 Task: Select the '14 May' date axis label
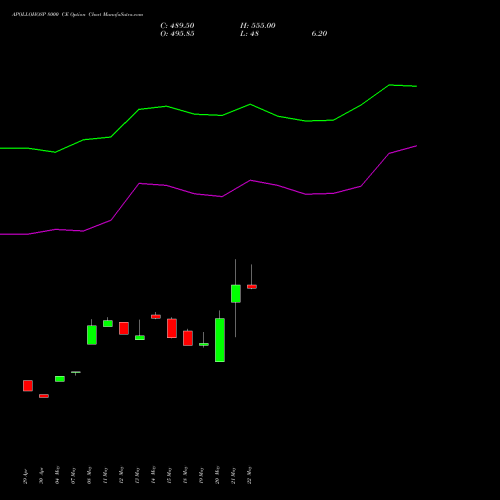[154, 475]
